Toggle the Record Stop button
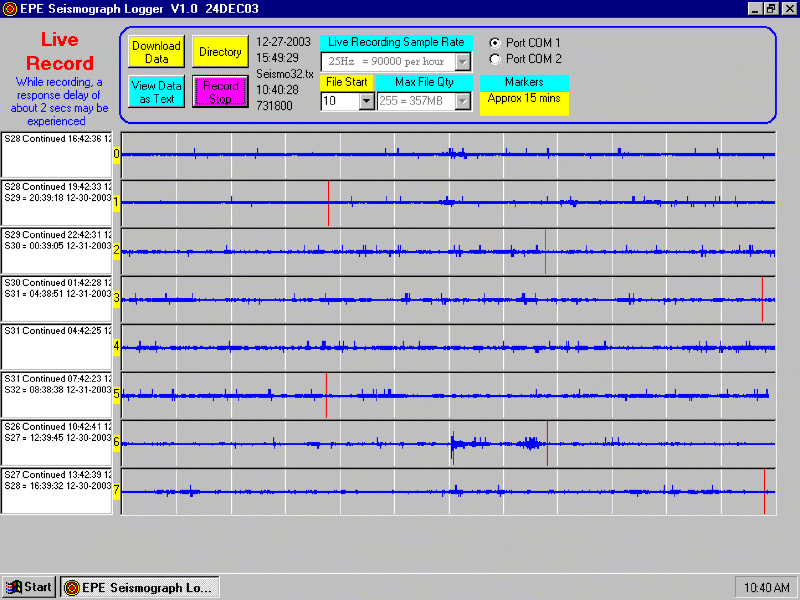Screen dimensions: 800x600 click(x=220, y=92)
